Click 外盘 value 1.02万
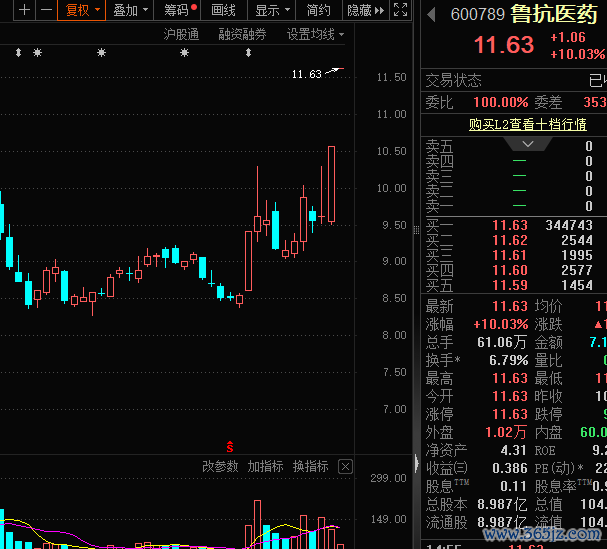Image resolution: width=607 pixels, height=549 pixels. (506, 432)
